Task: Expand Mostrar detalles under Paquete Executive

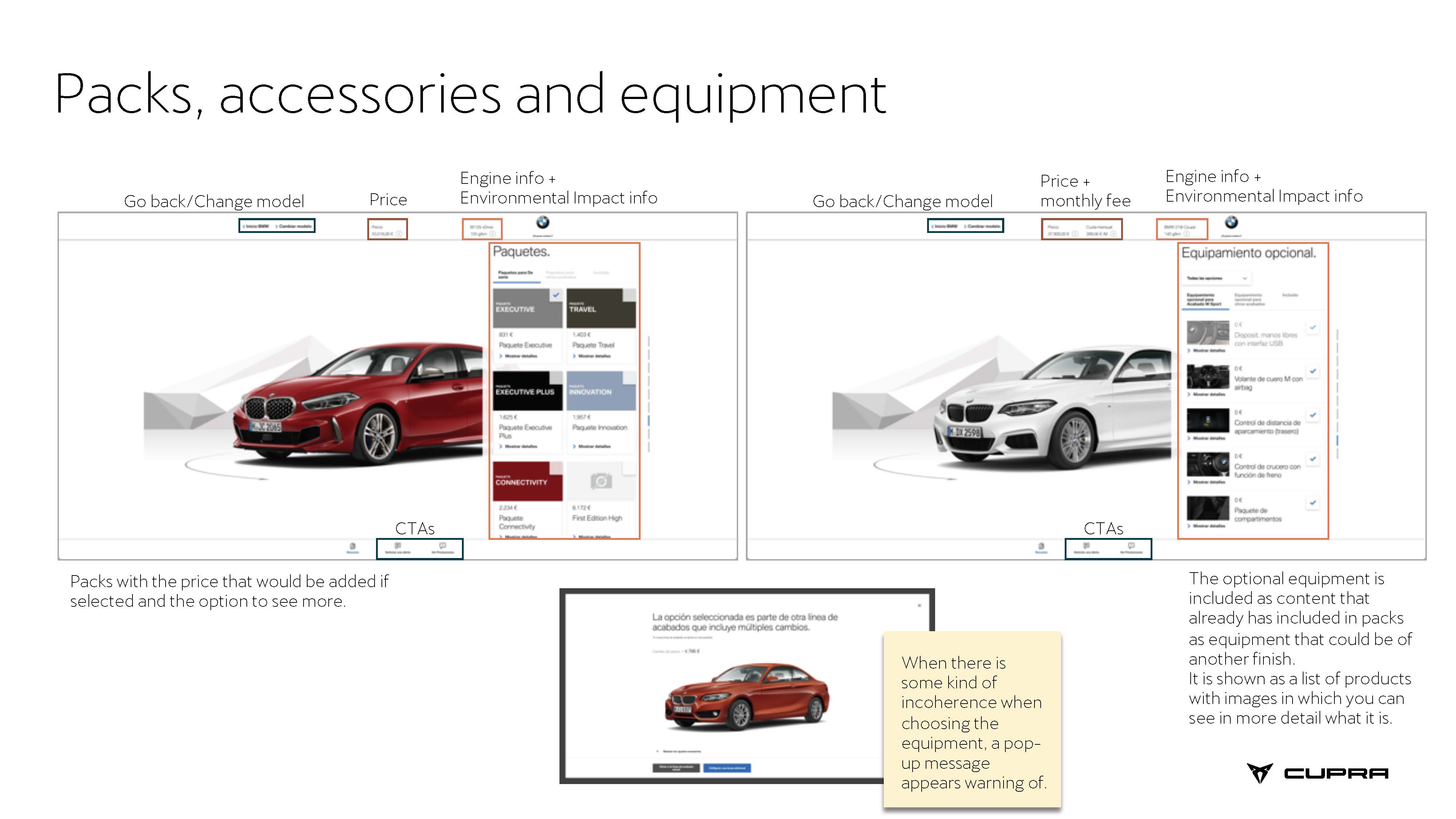Action: click(518, 356)
